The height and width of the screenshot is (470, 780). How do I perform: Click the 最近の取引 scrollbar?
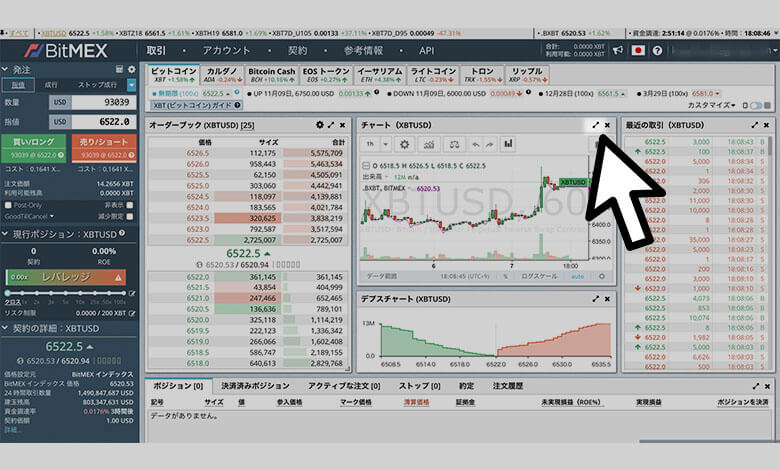(770, 147)
